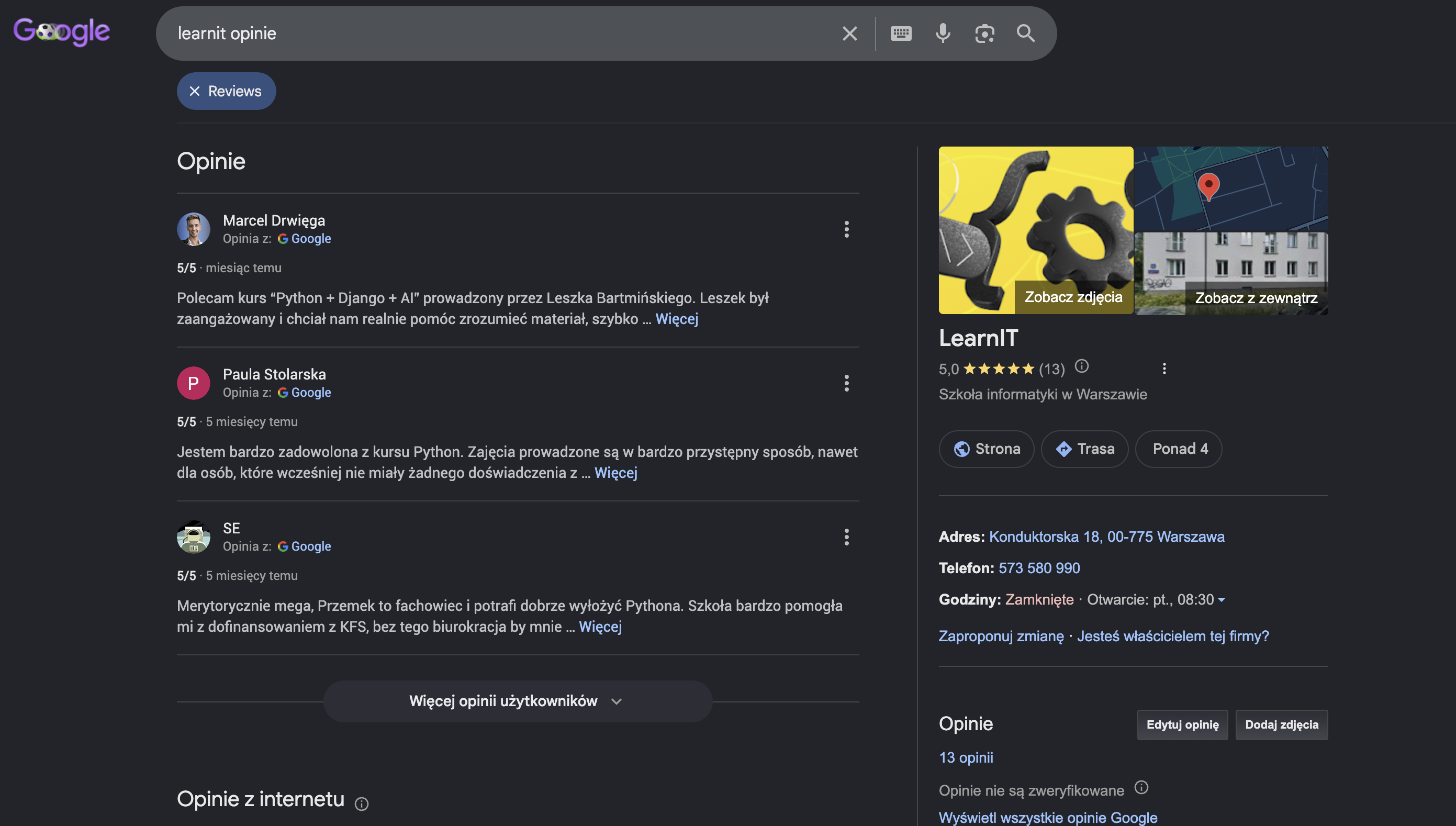
Task: Click reviewer name Marcel Drwięga
Action: click(274, 220)
